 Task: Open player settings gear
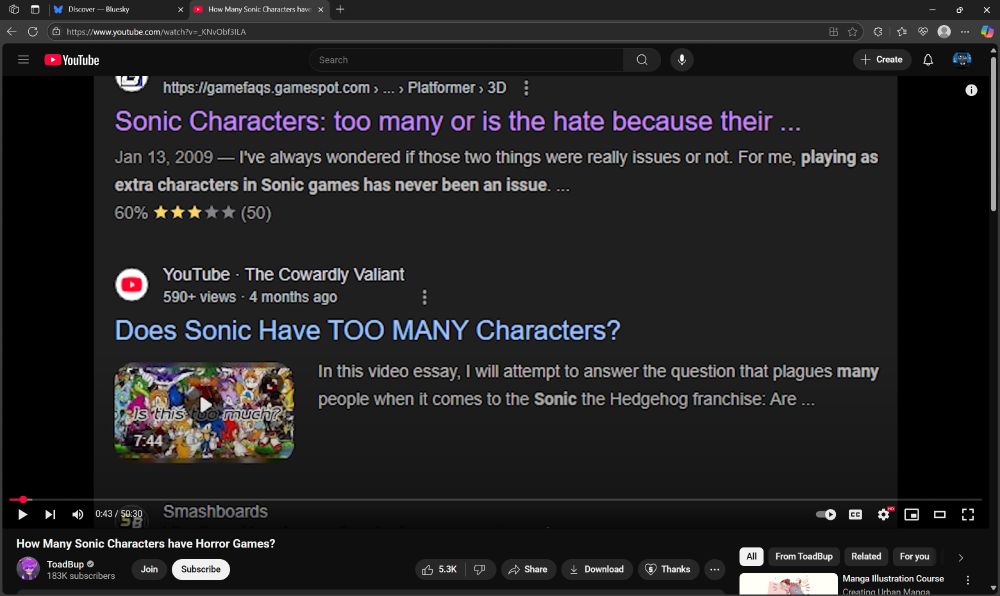883,514
